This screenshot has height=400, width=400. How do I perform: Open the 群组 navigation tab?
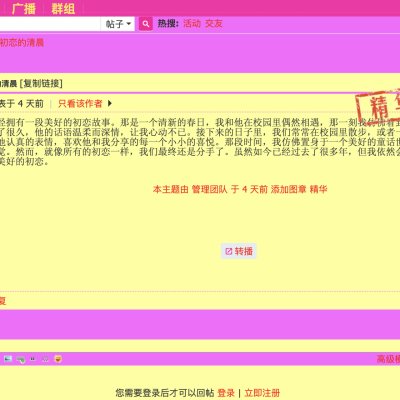pyautogui.click(x=63, y=9)
